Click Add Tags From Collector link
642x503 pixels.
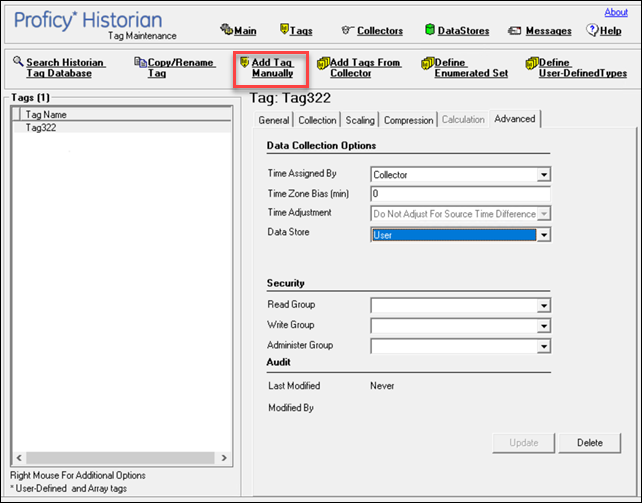365,68
